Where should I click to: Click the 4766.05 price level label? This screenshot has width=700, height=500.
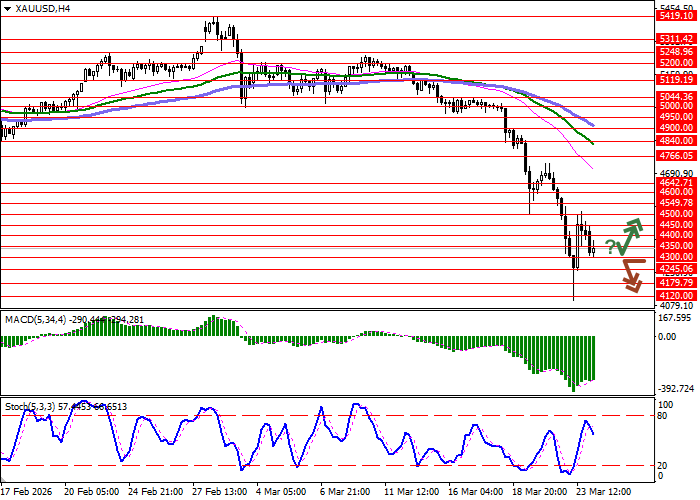click(x=672, y=156)
